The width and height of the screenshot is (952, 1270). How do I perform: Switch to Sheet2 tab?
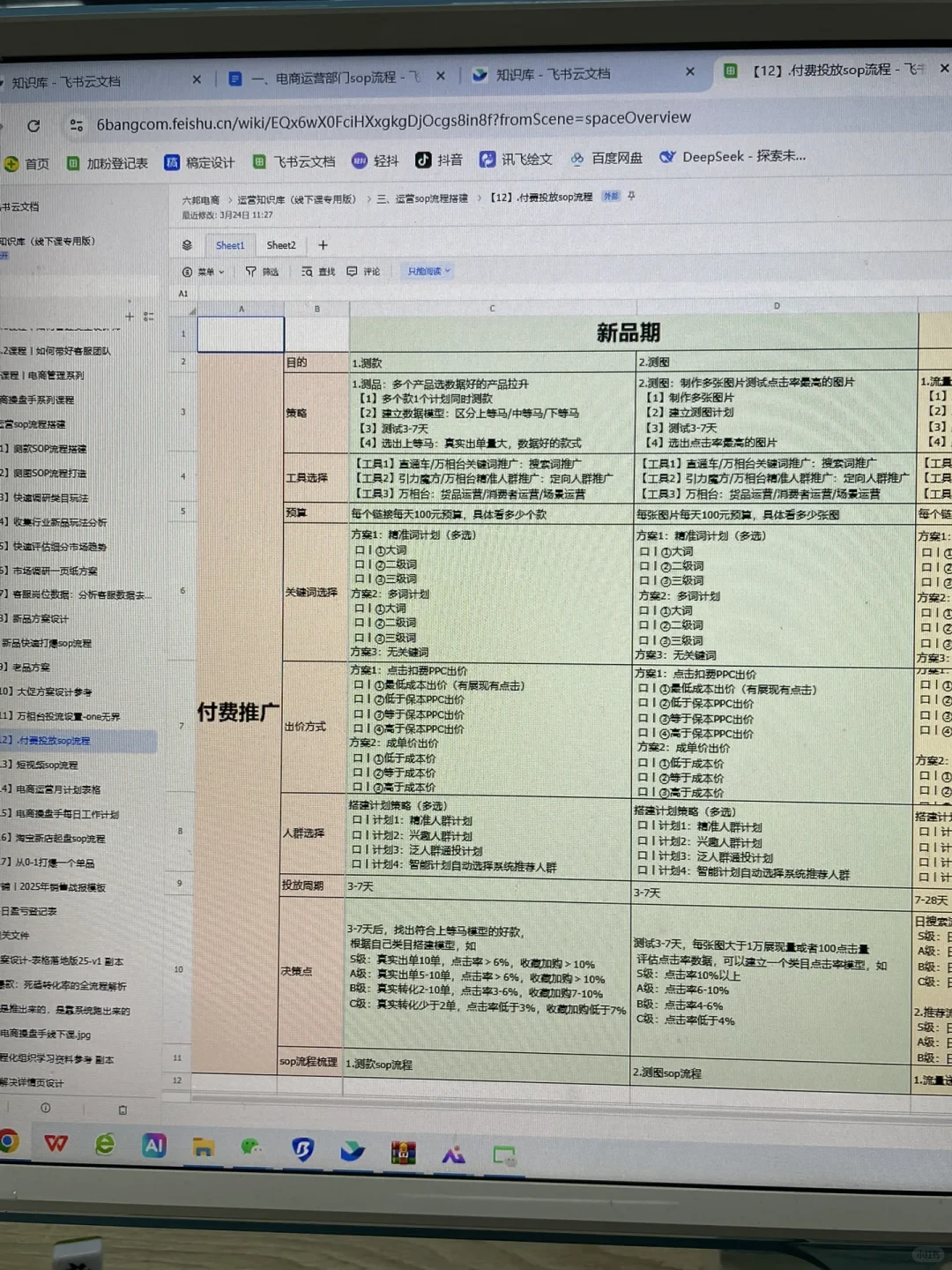(281, 245)
